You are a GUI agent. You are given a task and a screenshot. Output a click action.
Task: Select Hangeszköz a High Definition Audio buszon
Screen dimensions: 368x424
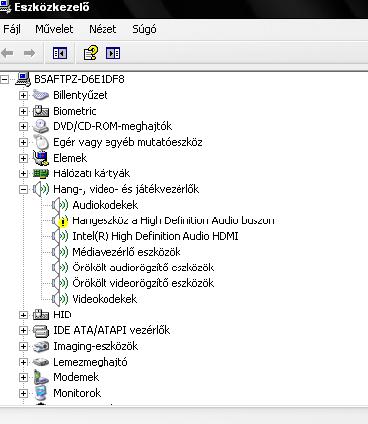tap(173, 221)
